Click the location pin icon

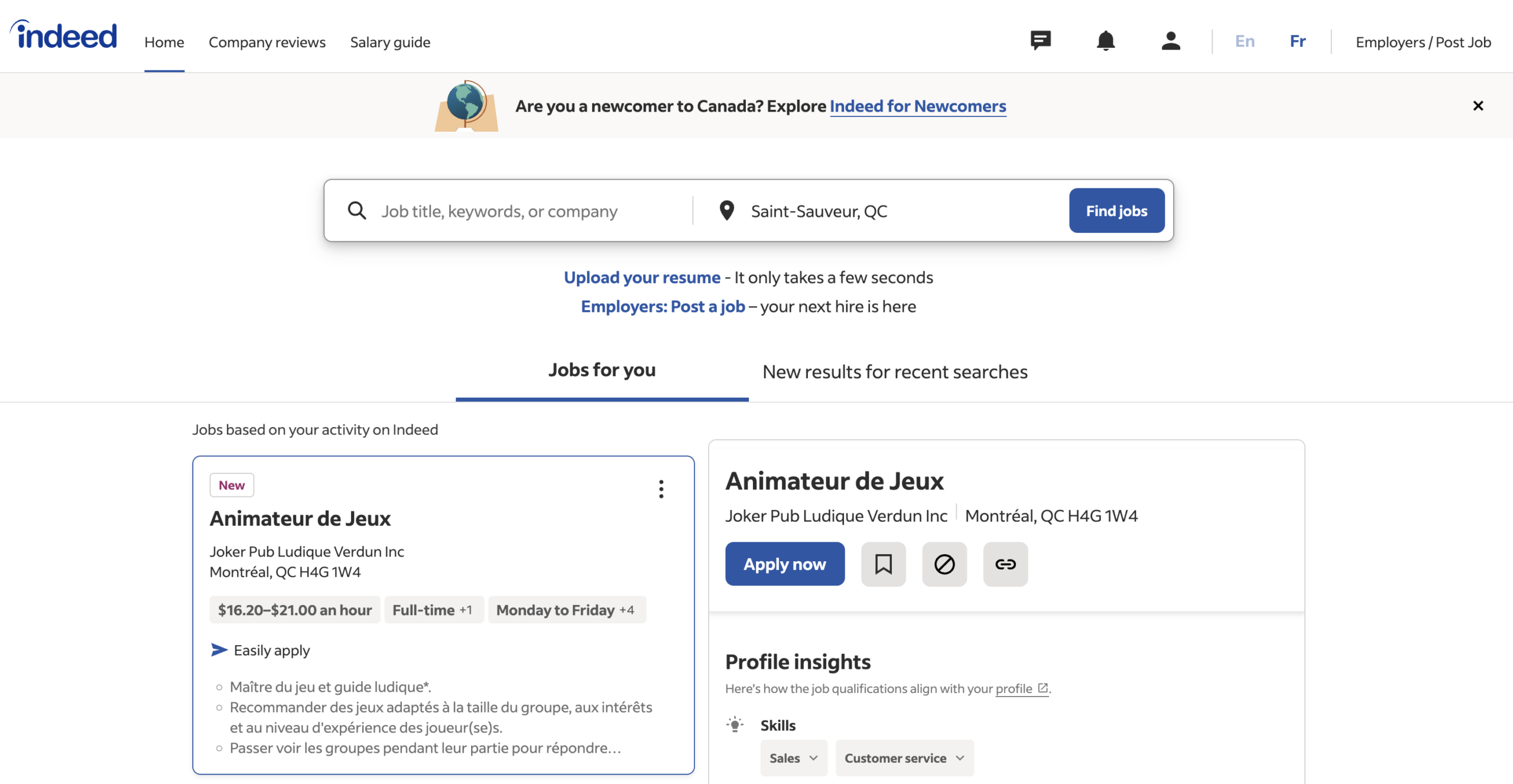pyautogui.click(x=726, y=210)
